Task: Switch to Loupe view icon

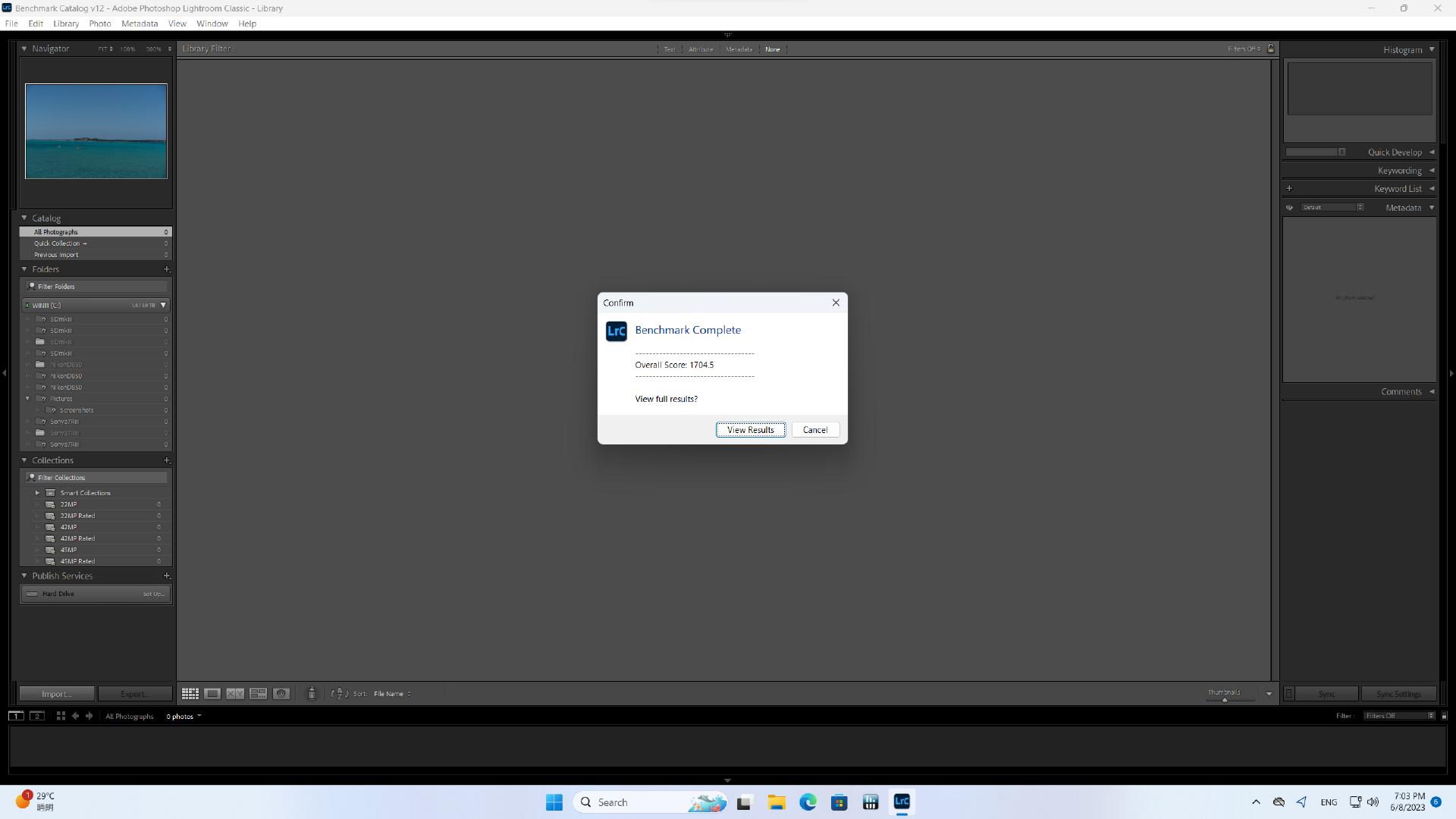Action: (x=212, y=694)
